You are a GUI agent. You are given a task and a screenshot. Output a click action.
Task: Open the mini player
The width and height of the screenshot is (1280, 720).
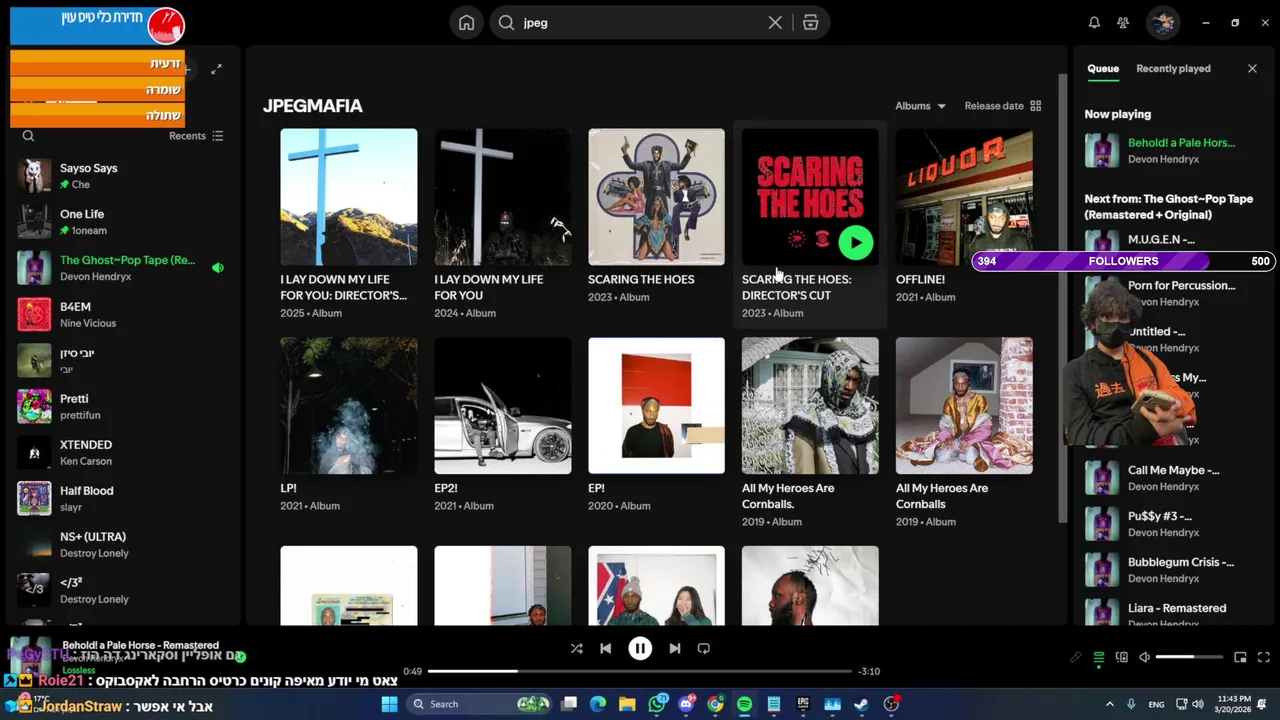tap(1240, 657)
